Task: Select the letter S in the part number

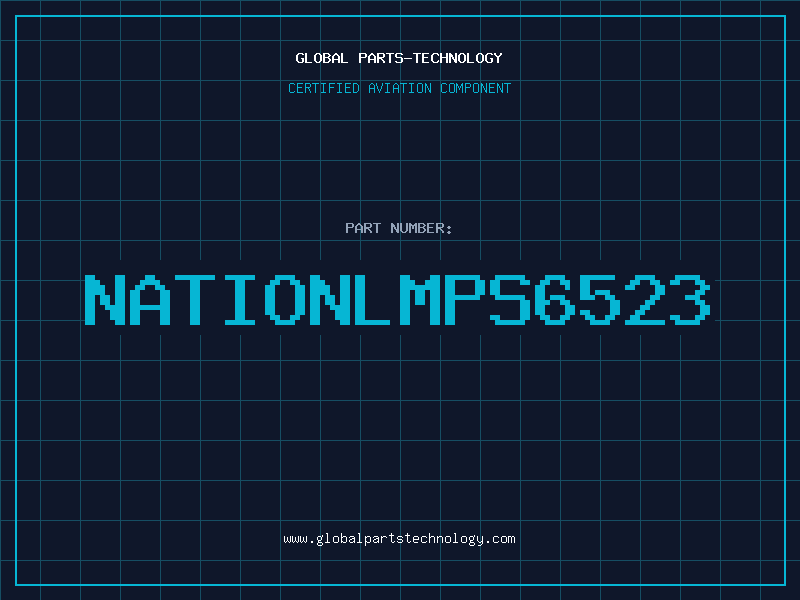Action: point(509,299)
